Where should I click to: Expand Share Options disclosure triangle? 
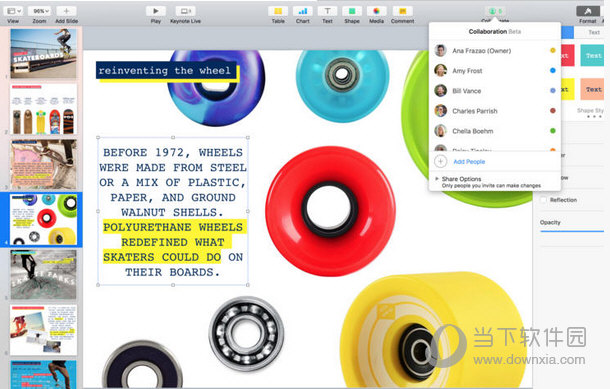point(437,179)
